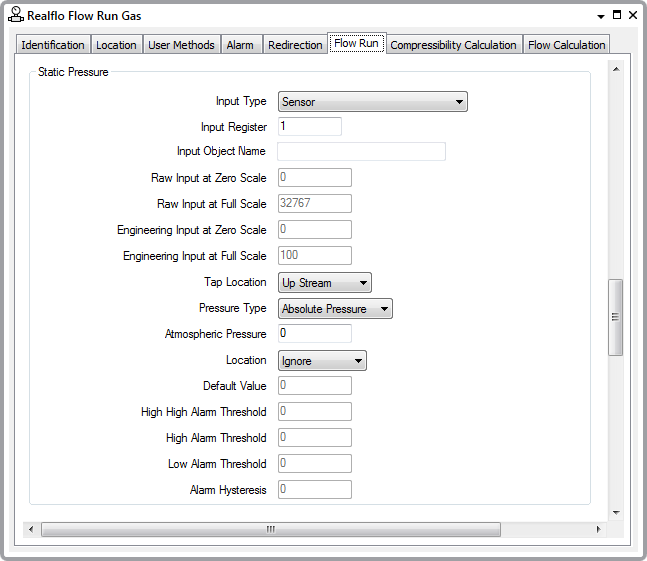Expand the Tap Location dropdown
Viewport: 647px width, 561px height.
coord(324,283)
